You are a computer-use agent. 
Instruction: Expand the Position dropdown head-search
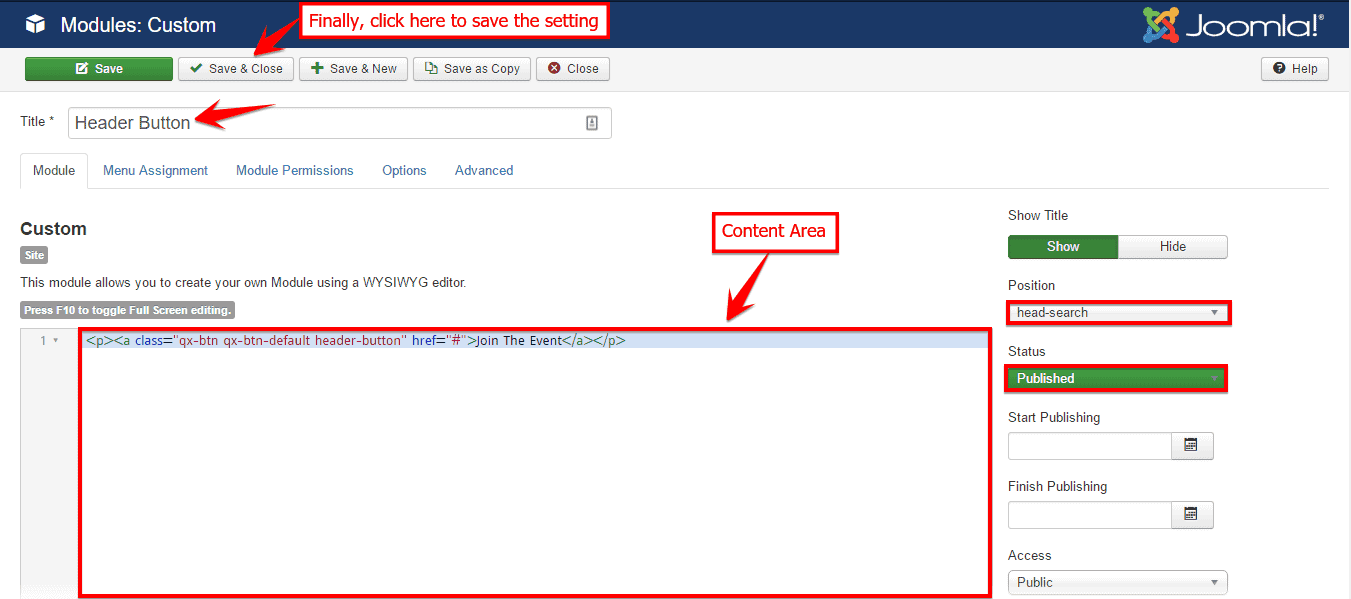pos(1118,313)
